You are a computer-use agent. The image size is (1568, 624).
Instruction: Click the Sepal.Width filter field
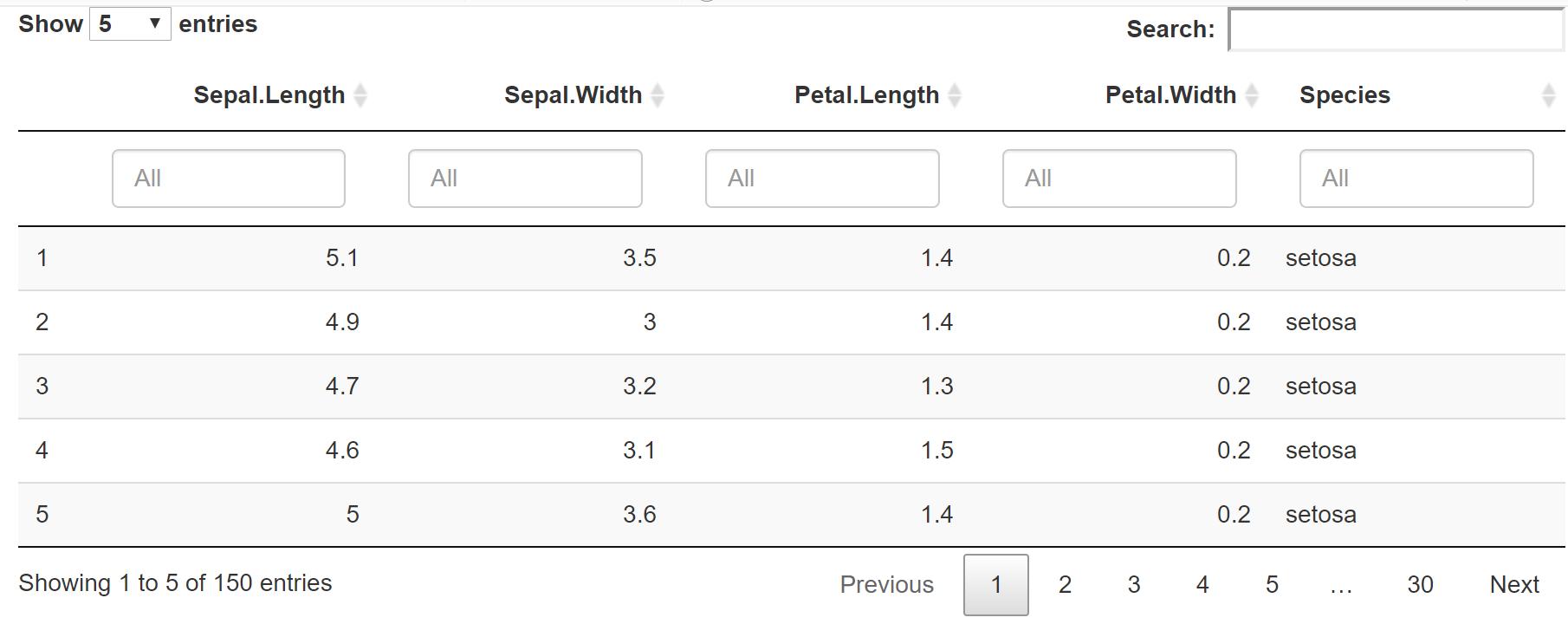(525, 179)
